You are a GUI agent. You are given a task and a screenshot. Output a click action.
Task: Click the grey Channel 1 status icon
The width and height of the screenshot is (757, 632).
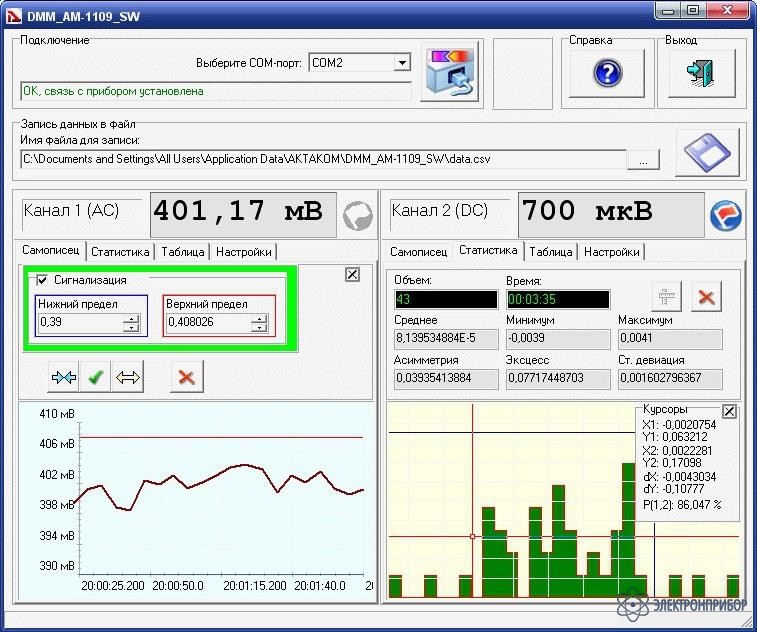click(x=356, y=215)
